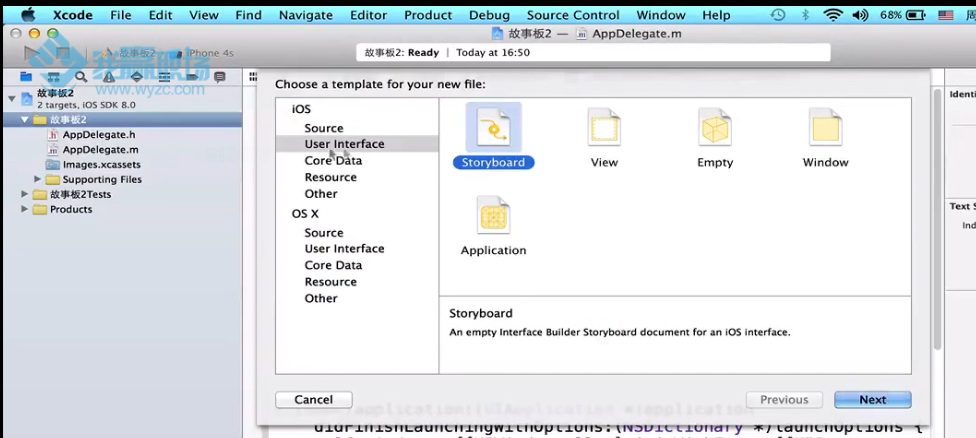Screen dimensions: 976x438
Task: Click the inspector pane vertical scrollbar
Action: [x=937, y=218]
